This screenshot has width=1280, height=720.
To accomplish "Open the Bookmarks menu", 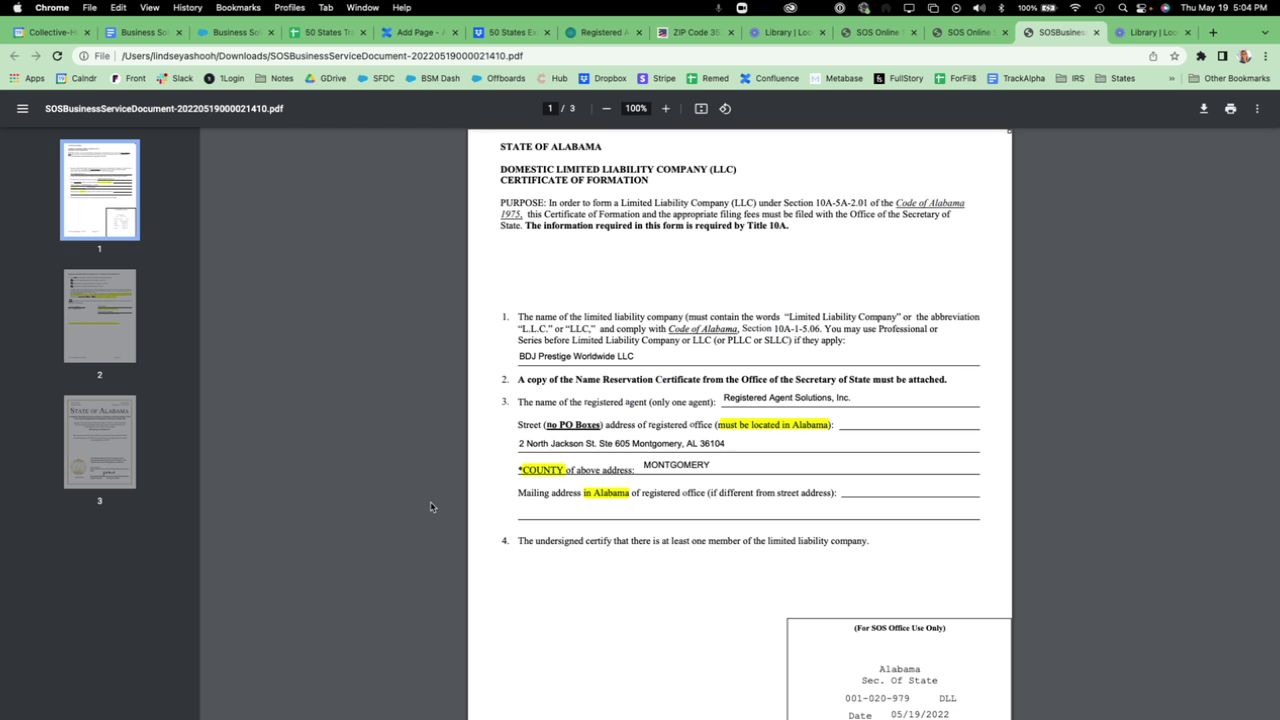I will 238,7.
